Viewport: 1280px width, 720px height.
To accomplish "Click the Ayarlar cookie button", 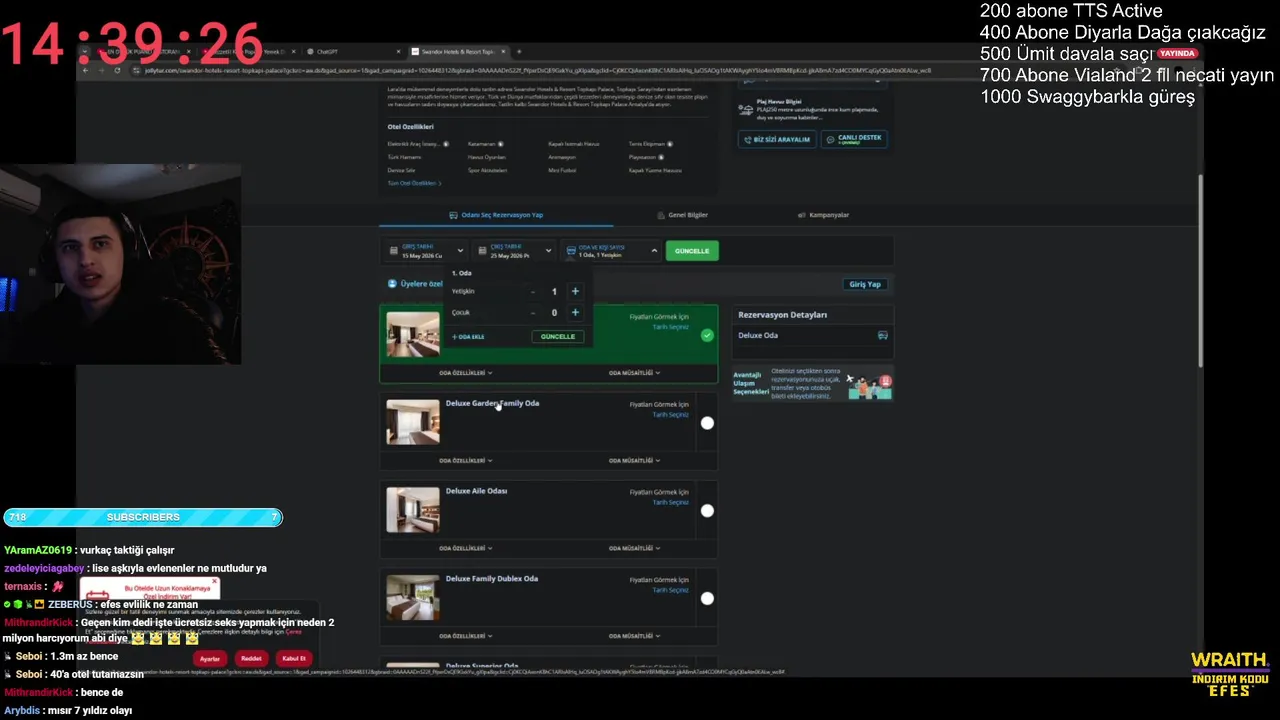I will click(210, 658).
